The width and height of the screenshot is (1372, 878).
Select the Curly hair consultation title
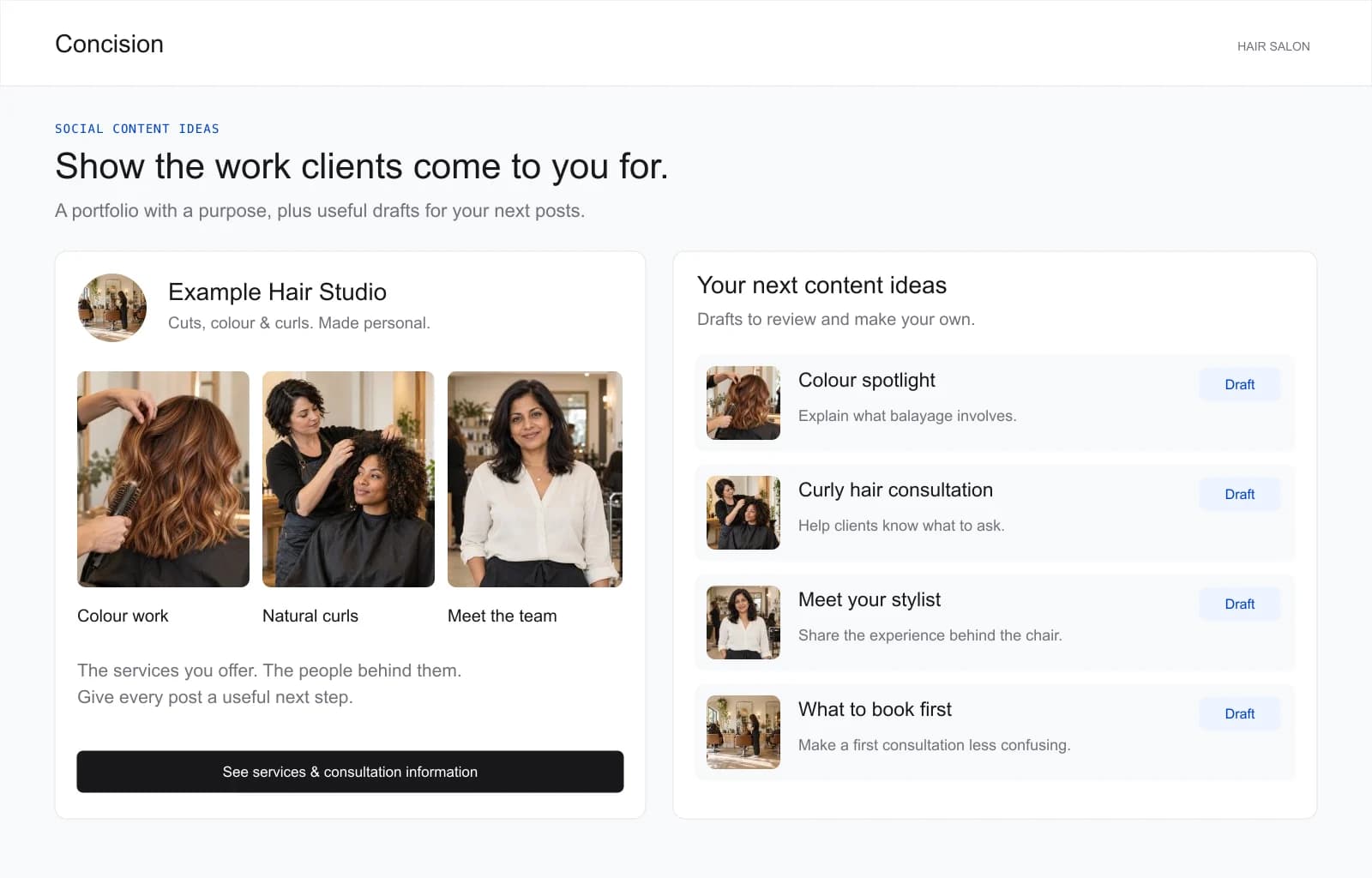tap(895, 490)
